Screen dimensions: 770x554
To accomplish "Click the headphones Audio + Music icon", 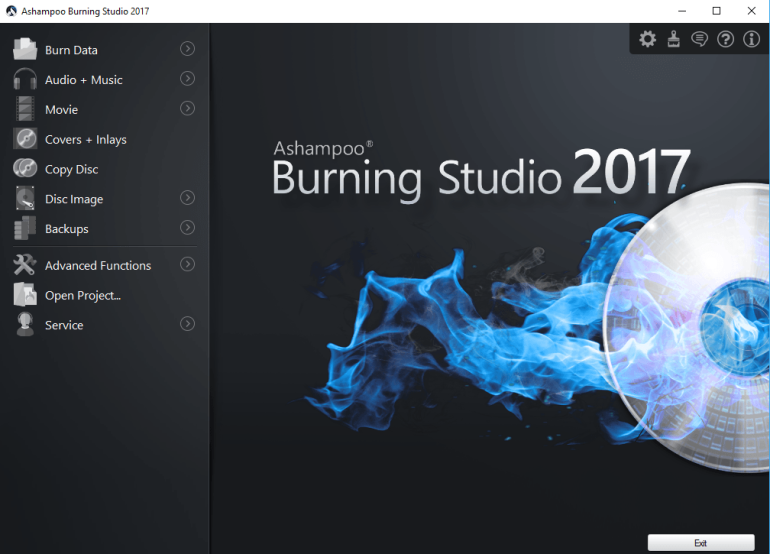I will [25, 79].
